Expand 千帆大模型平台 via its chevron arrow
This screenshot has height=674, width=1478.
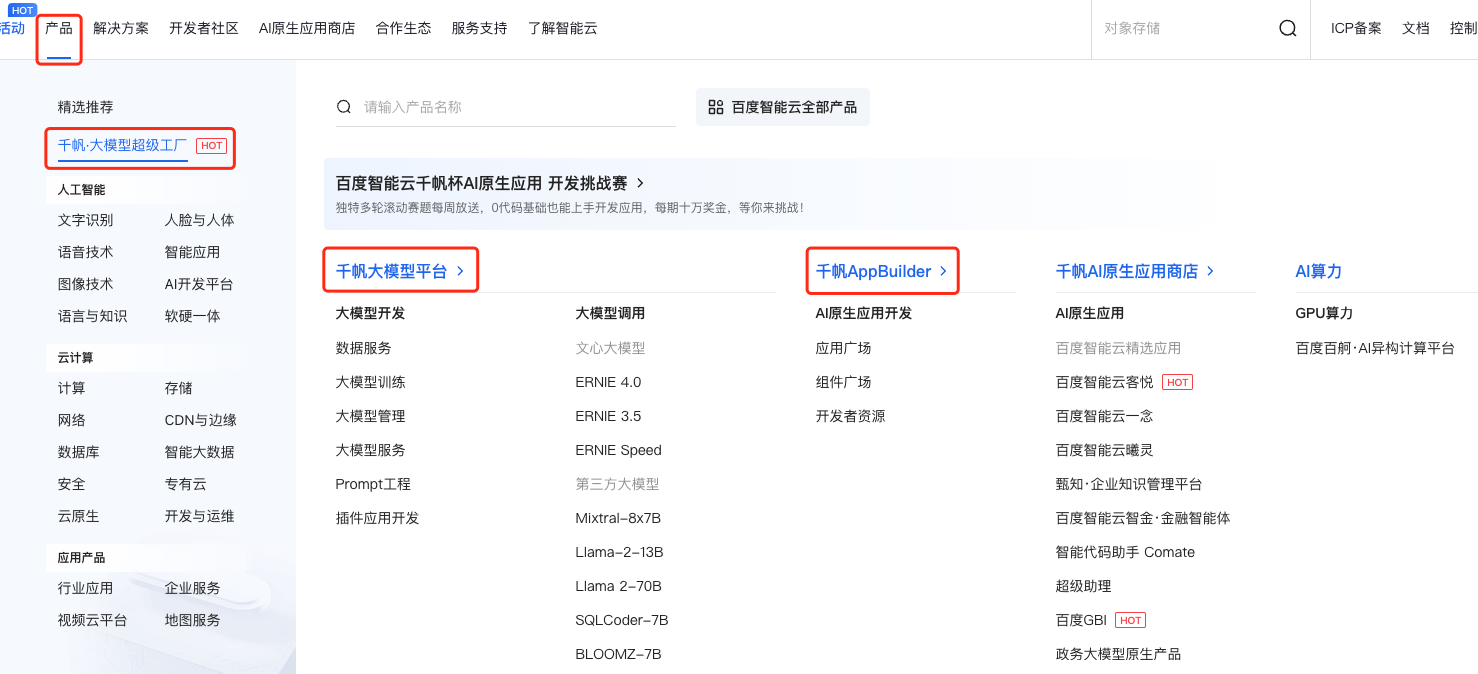pyautogui.click(x=460, y=271)
